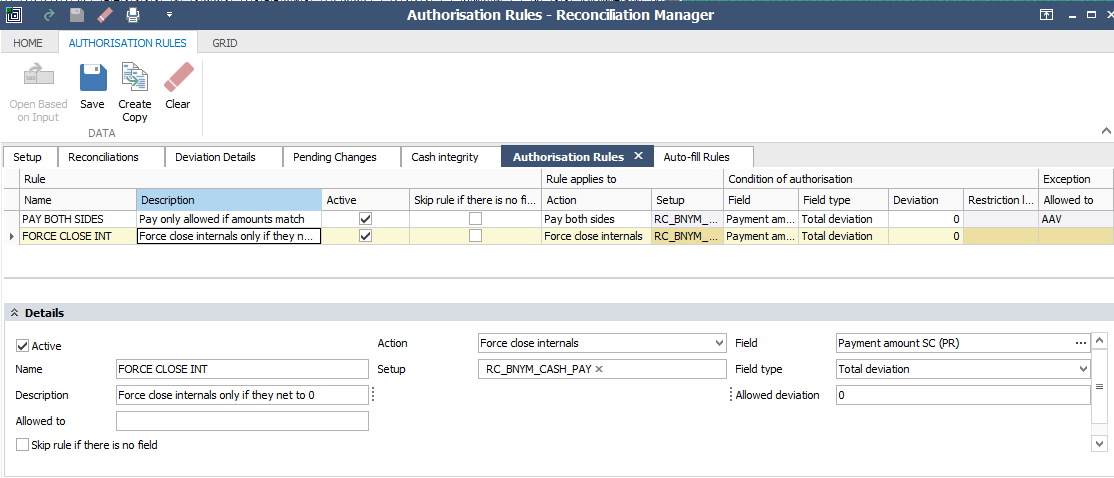Click the Description input field in Details
The width and height of the screenshot is (1114, 478).
(x=242, y=395)
